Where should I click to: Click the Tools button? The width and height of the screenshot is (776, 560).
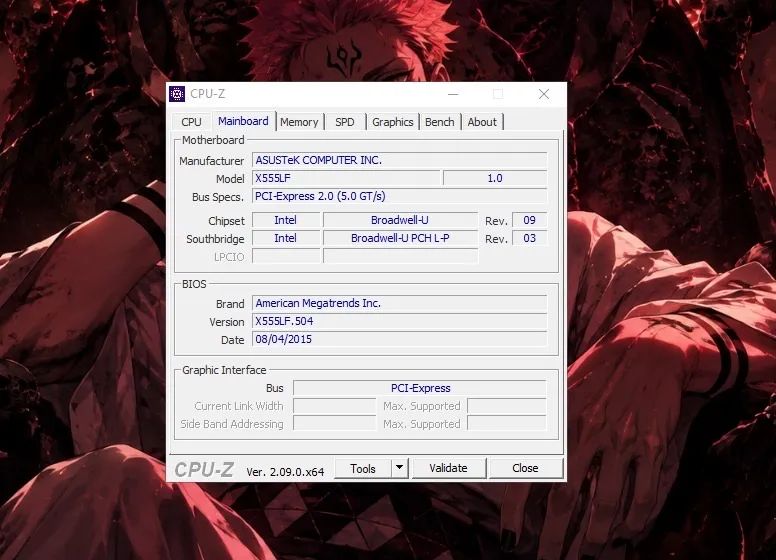point(363,468)
